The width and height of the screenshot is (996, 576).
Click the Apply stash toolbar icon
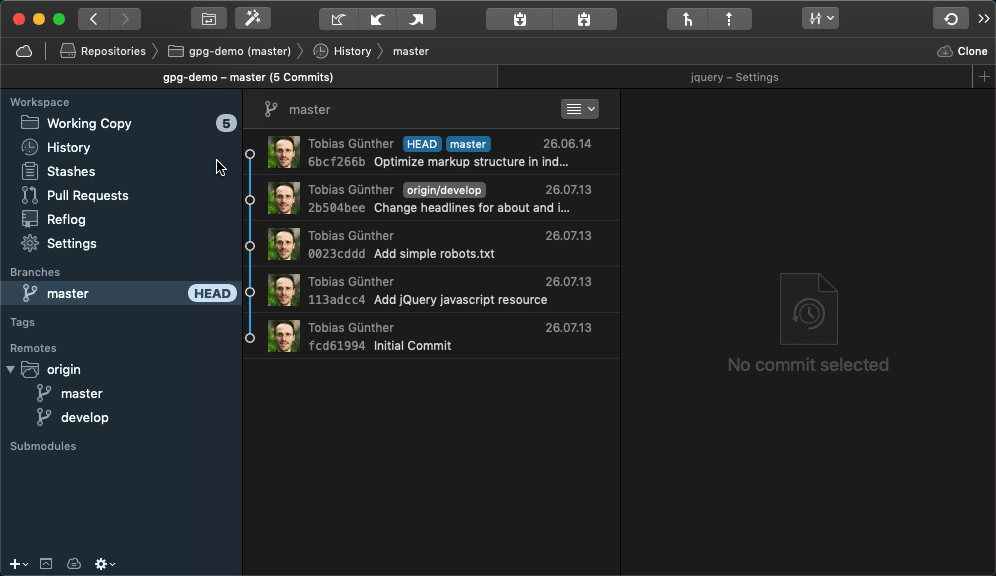coord(584,19)
